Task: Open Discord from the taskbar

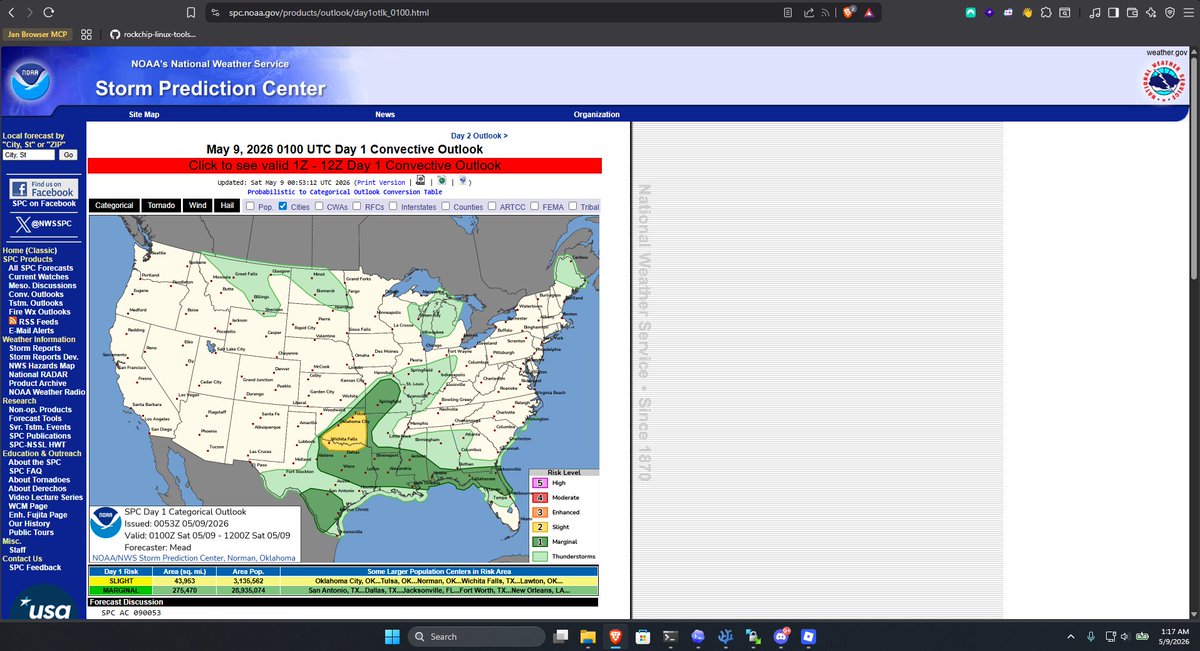Action: [781, 636]
